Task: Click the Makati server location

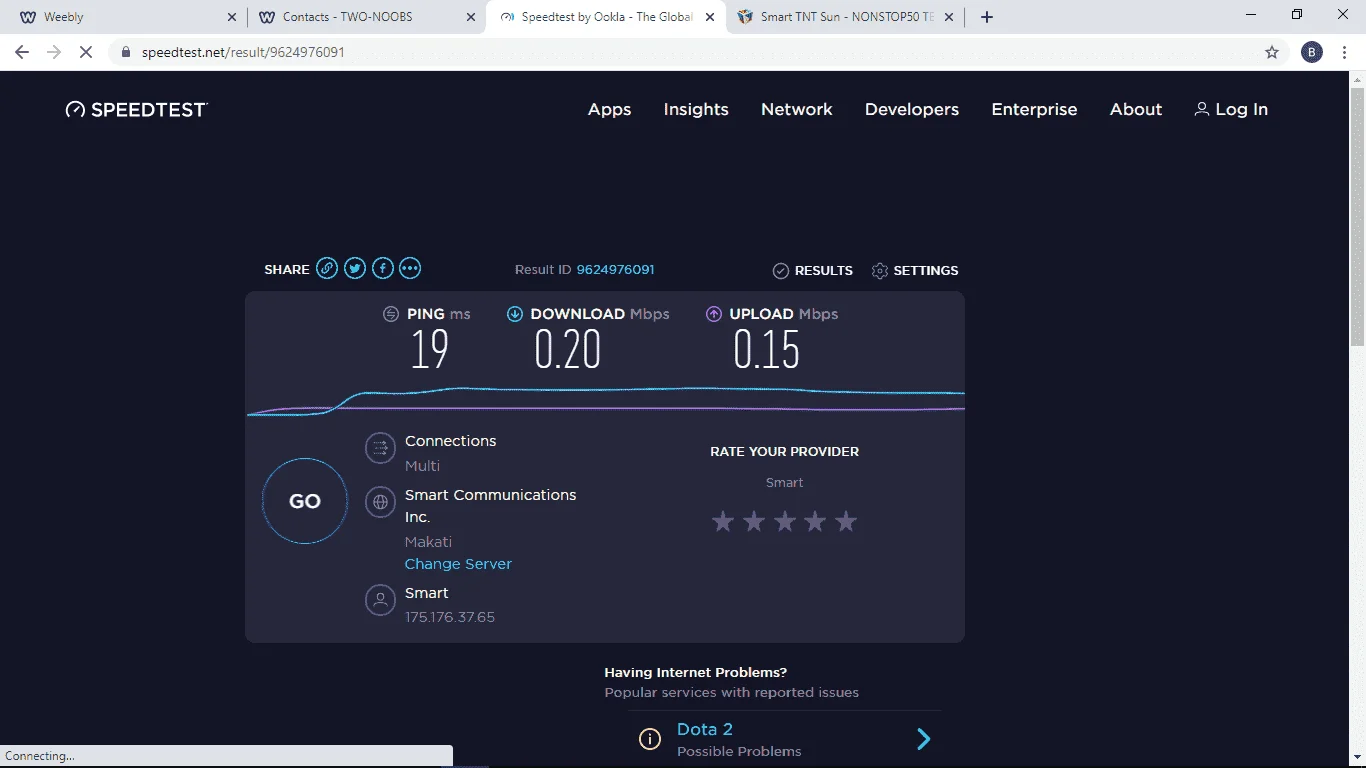Action: click(428, 542)
